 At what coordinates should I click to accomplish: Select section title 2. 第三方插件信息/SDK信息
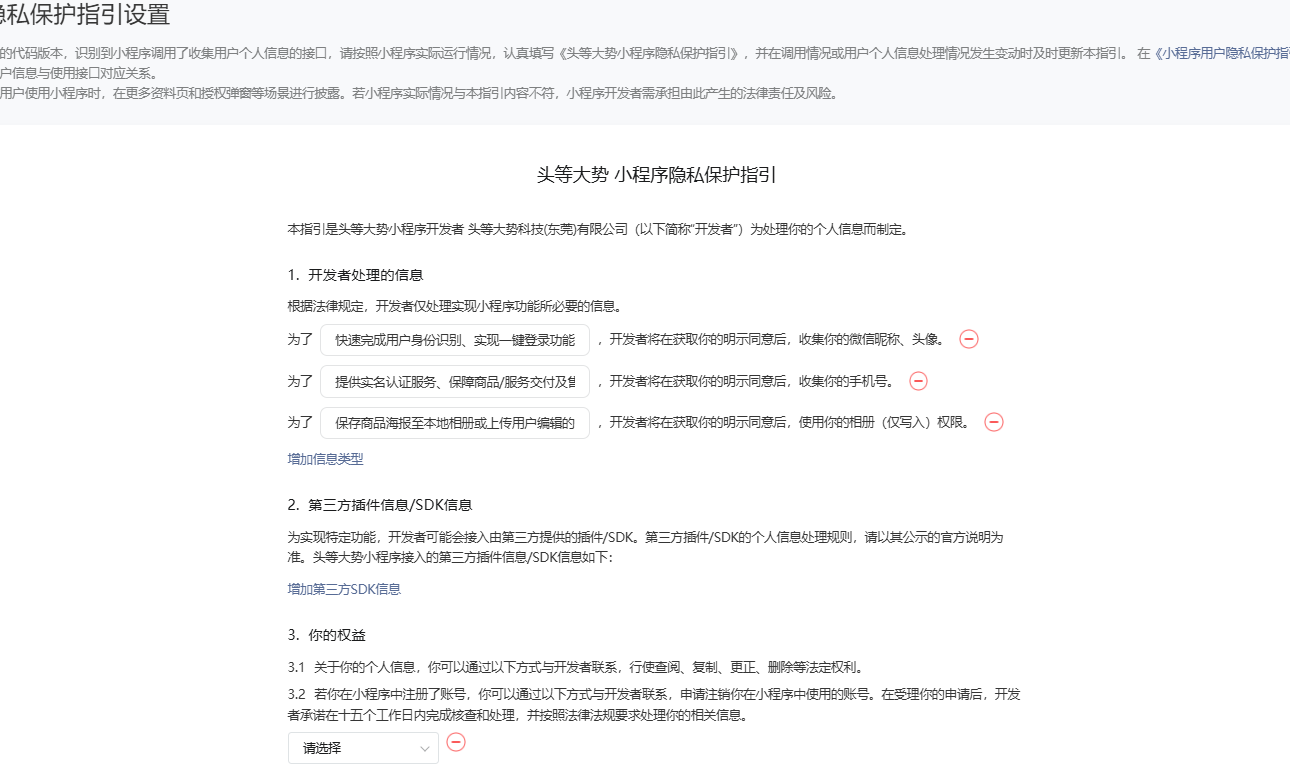[x=380, y=505]
